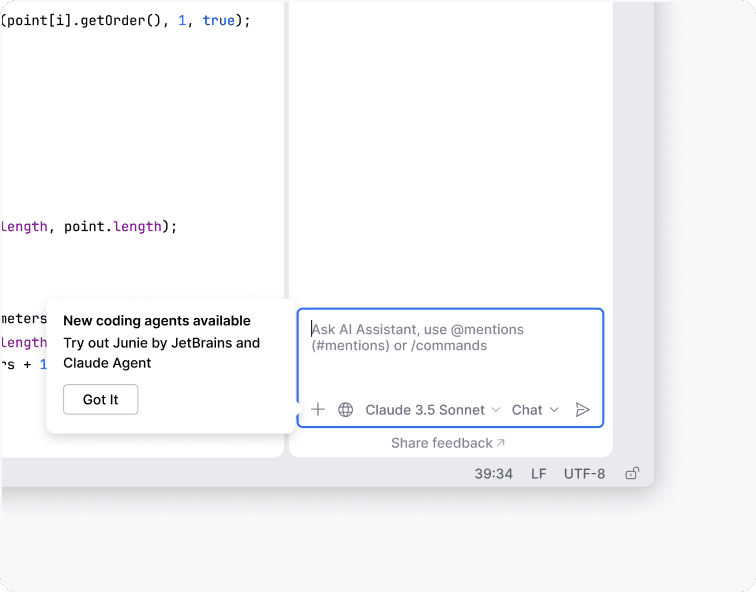Change file encoding via UTF-8 widget
This screenshot has height=592, width=756.
click(584, 473)
